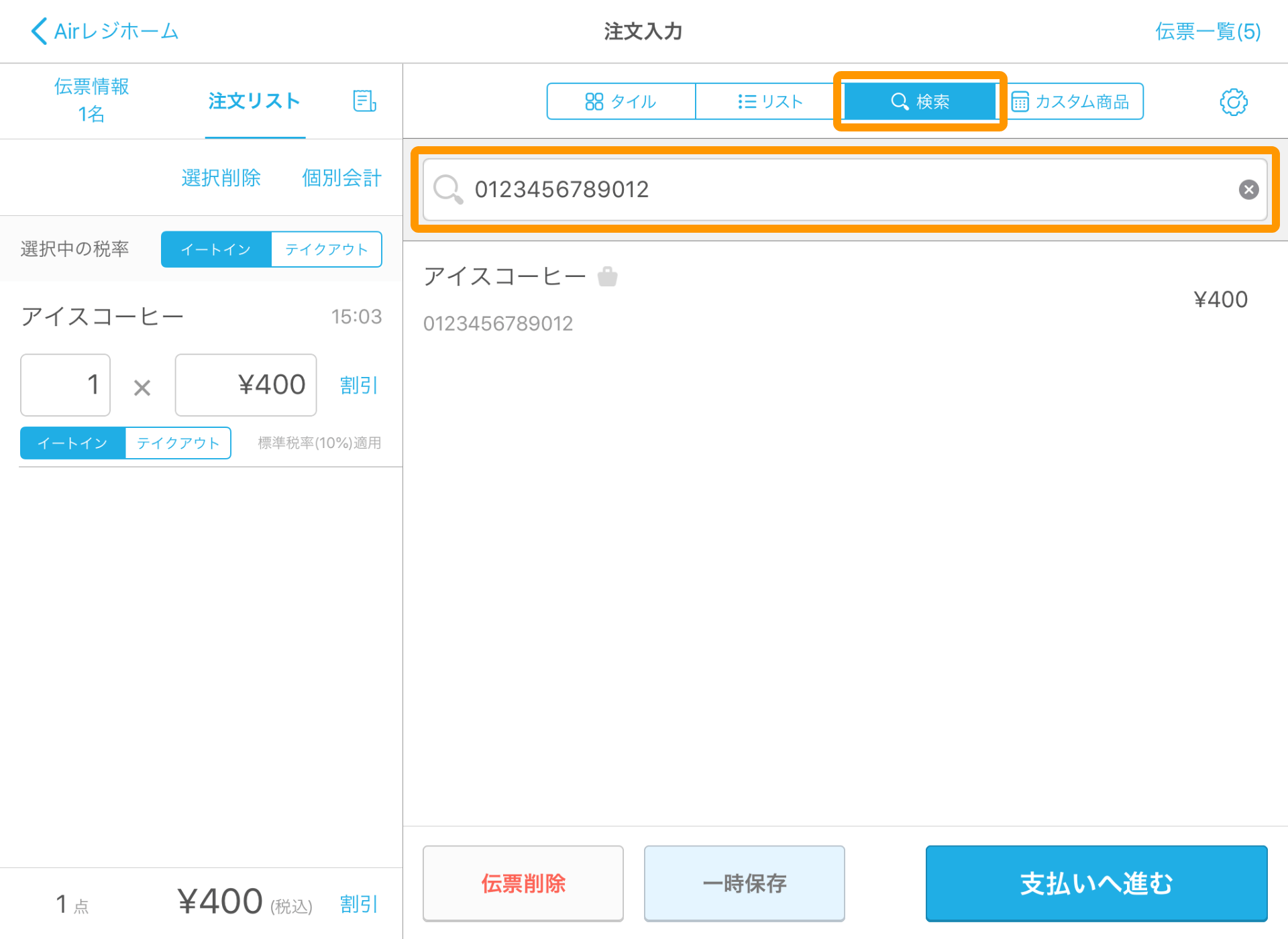
Task: Open 伝票一覧(5) receipt list
Action: pos(1207,31)
